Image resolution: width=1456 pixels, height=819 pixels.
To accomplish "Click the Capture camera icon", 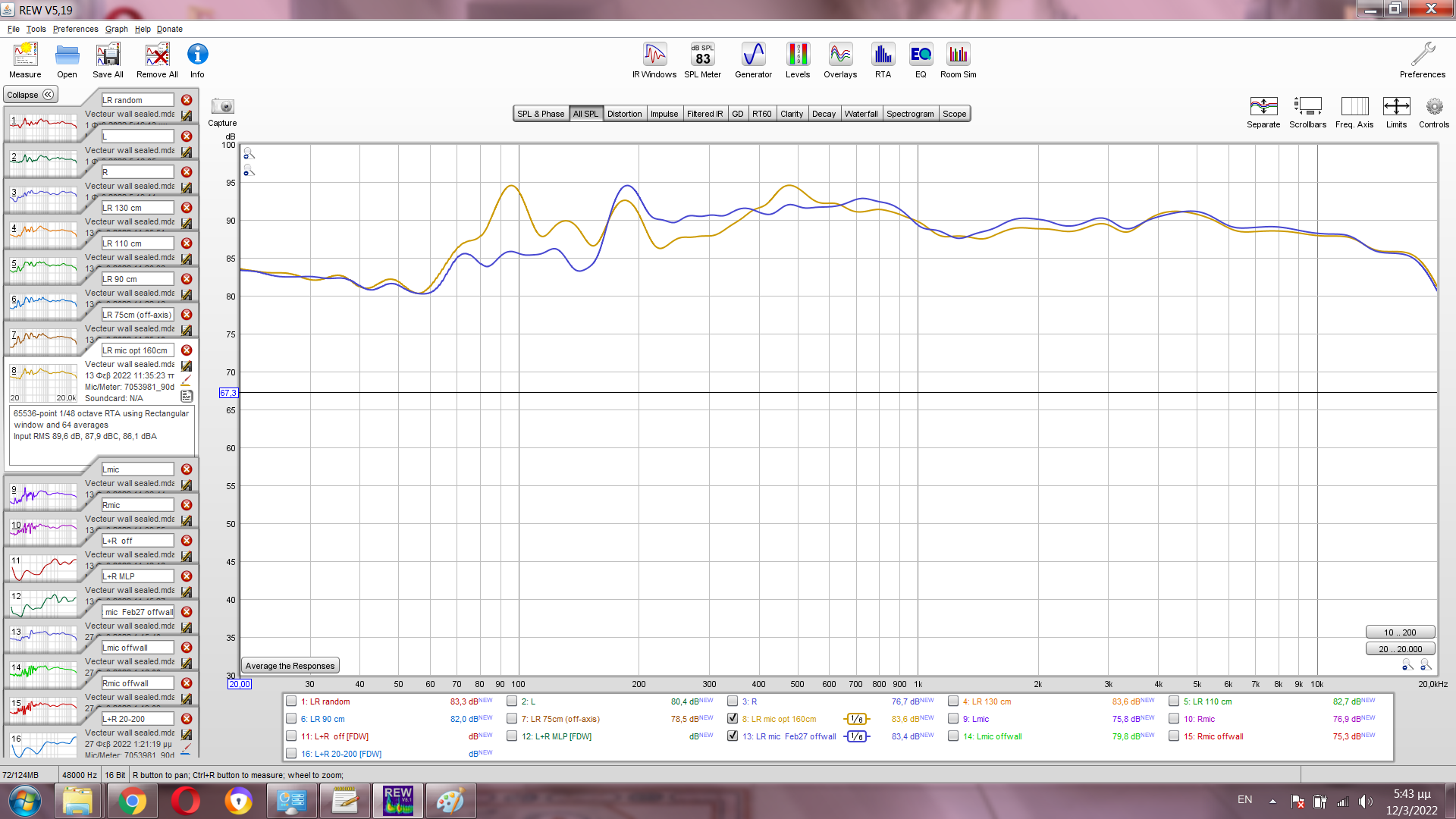I will (222, 107).
